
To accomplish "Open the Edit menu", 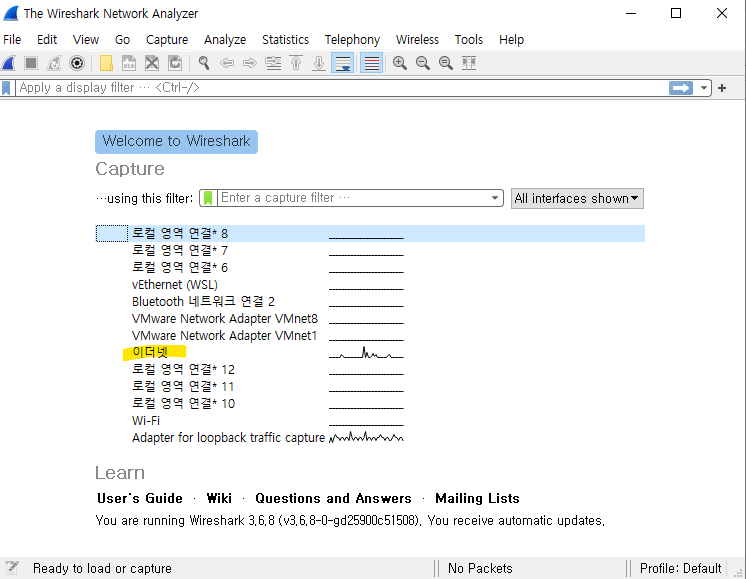I will click(47, 39).
